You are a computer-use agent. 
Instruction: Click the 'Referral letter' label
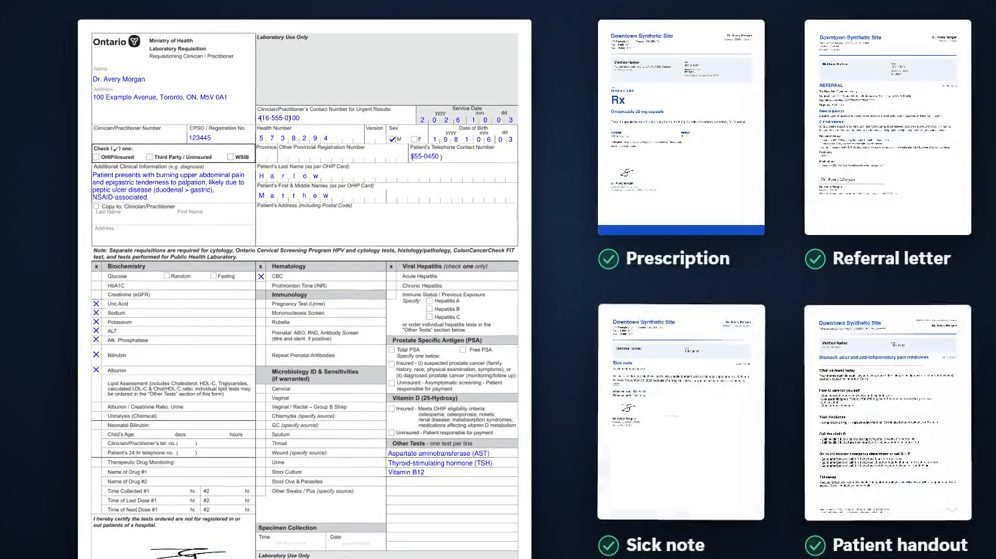coord(891,259)
